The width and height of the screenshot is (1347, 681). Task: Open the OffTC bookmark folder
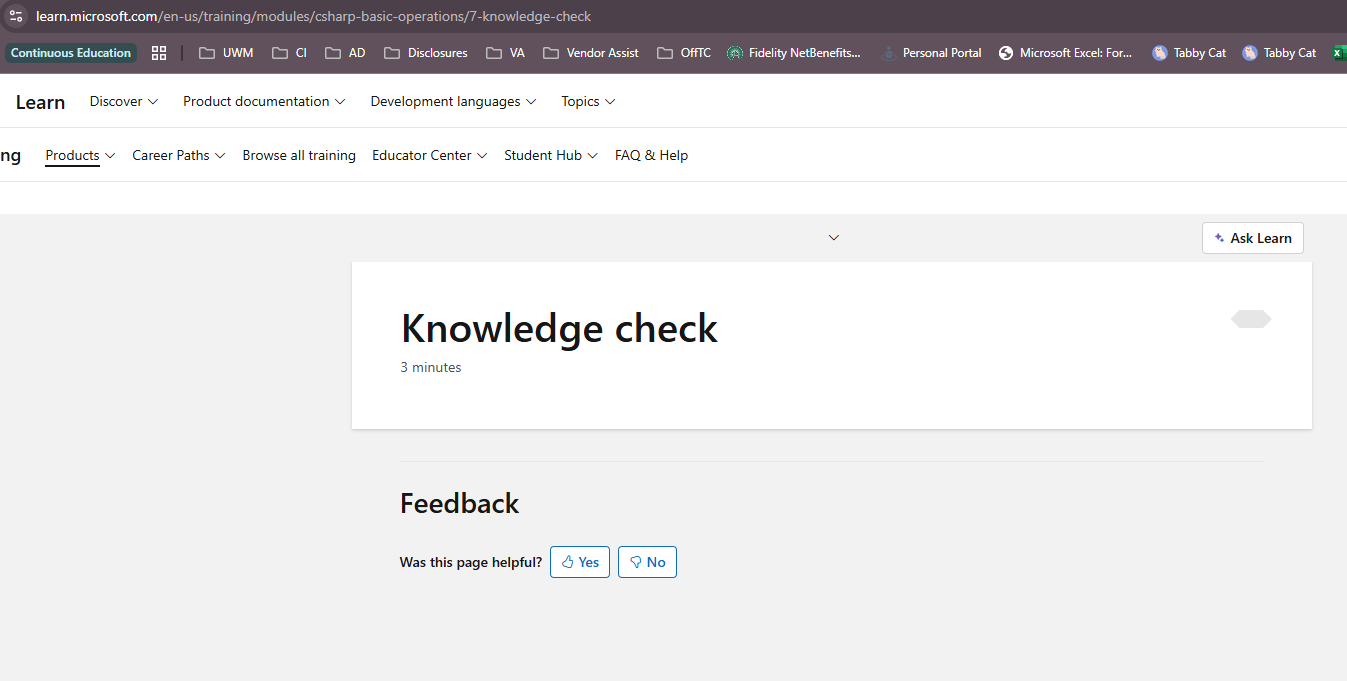click(x=684, y=53)
